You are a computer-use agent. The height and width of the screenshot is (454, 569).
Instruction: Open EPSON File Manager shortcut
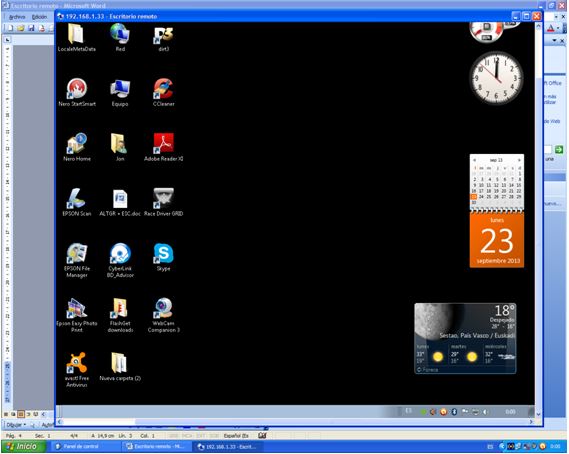(x=77, y=260)
